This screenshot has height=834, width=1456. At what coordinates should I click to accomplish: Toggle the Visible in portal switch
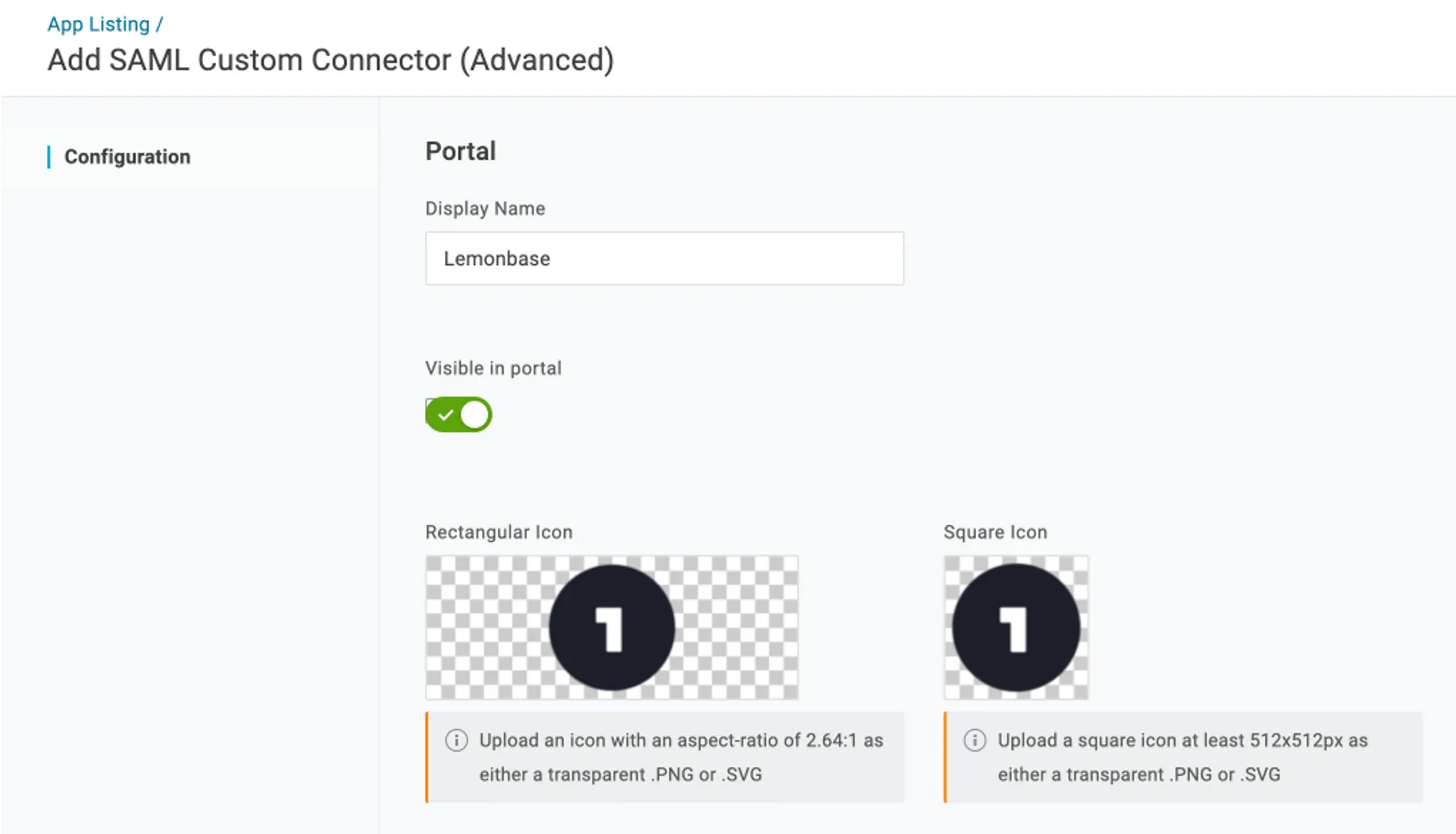(x=459, y=414)
